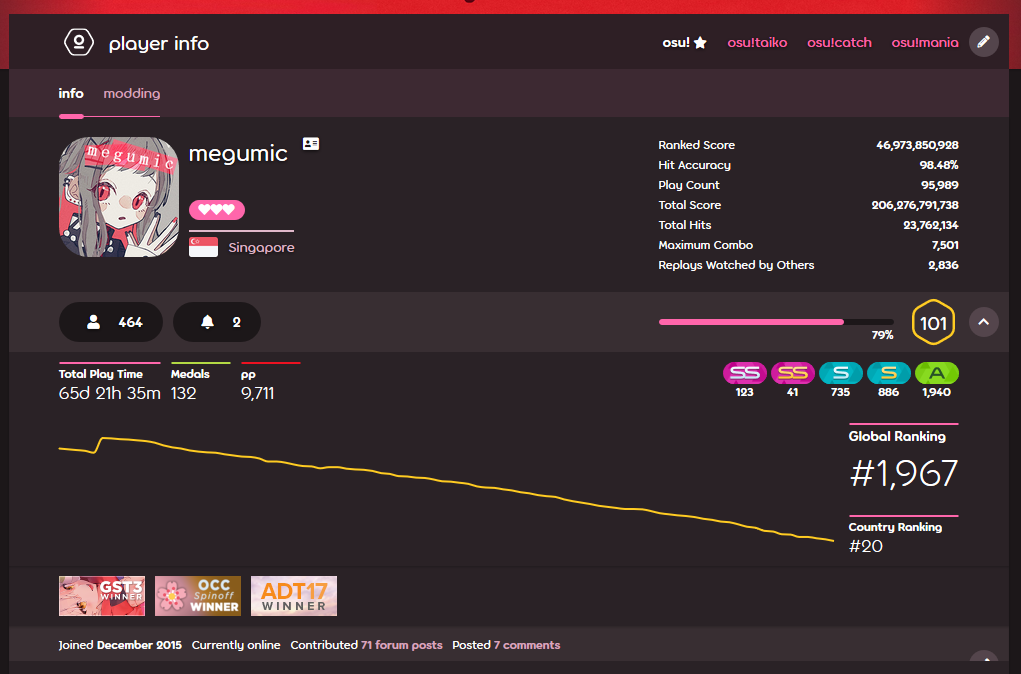Click the GST3 Winner badge
1021x674 pixels.
tap(102, 596)
